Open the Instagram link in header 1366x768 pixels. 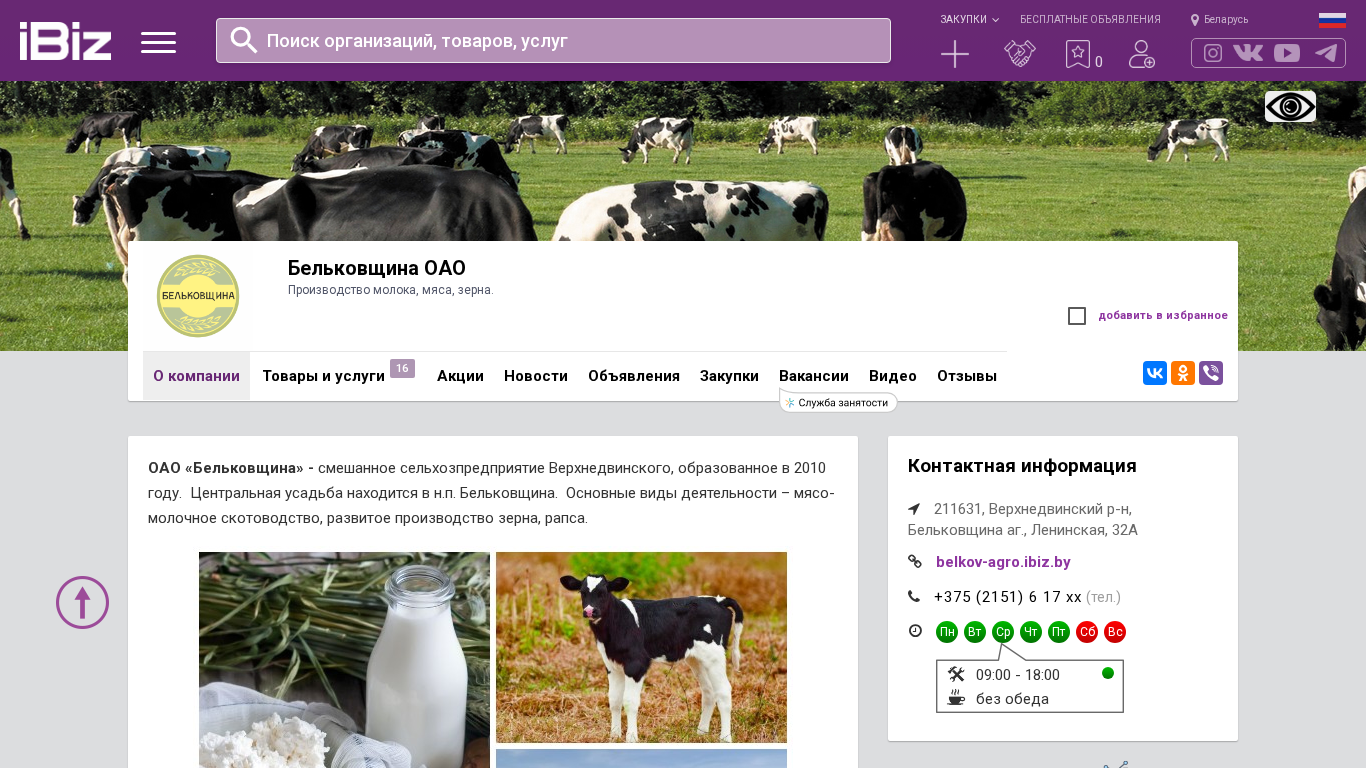tap(1213, 53)
